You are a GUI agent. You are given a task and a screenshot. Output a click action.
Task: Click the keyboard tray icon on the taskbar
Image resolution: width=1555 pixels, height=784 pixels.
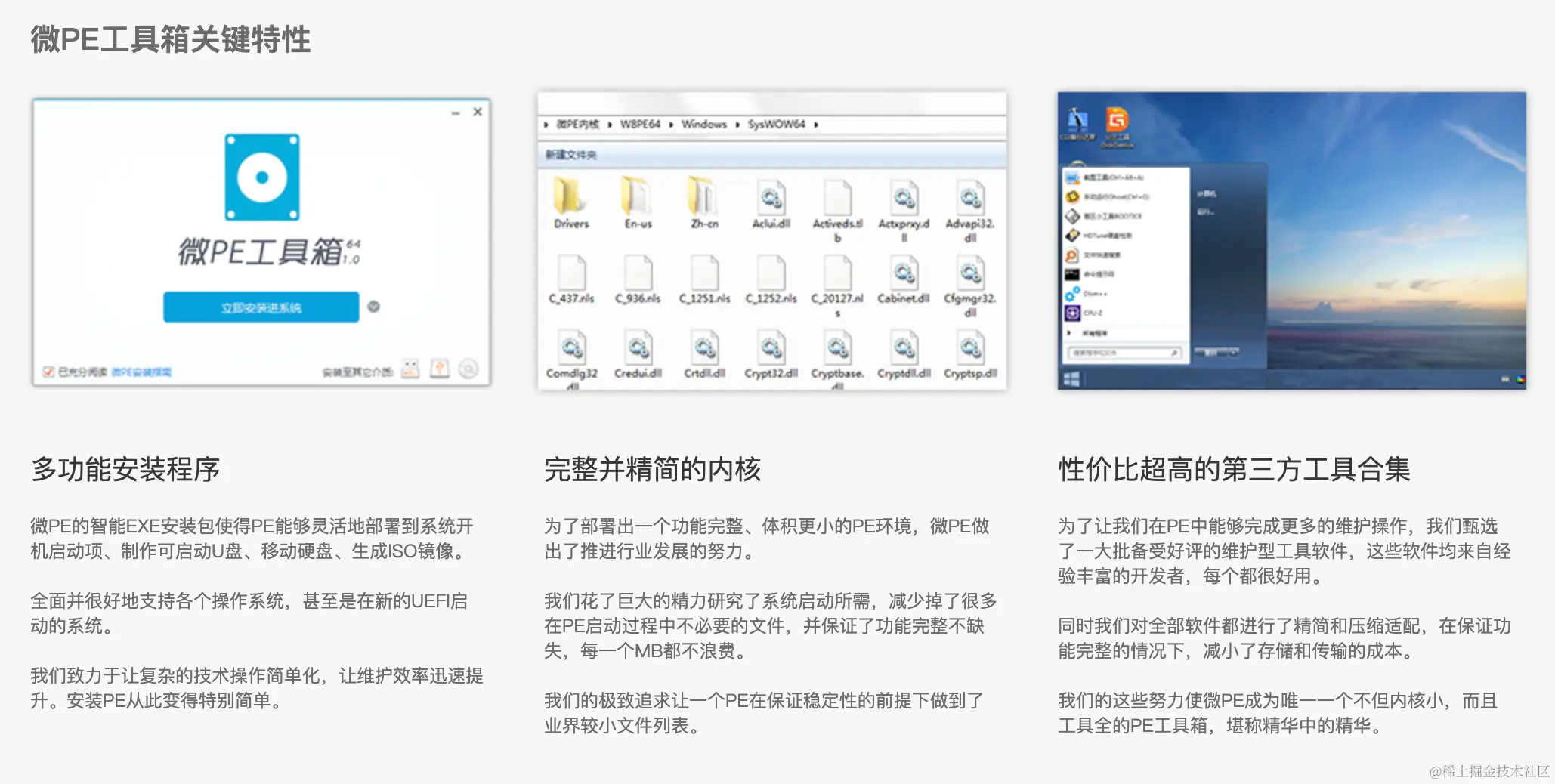1505,379
